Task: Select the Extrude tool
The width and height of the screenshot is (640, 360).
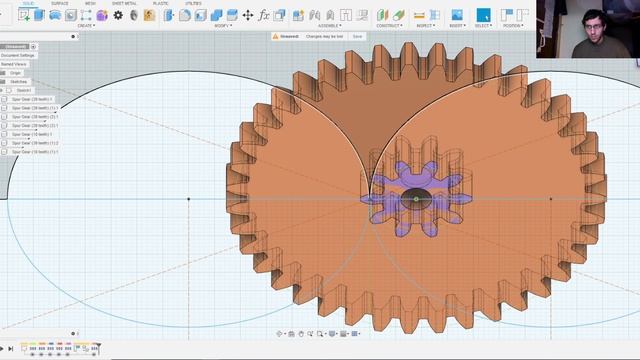Action: coord(40,15)
